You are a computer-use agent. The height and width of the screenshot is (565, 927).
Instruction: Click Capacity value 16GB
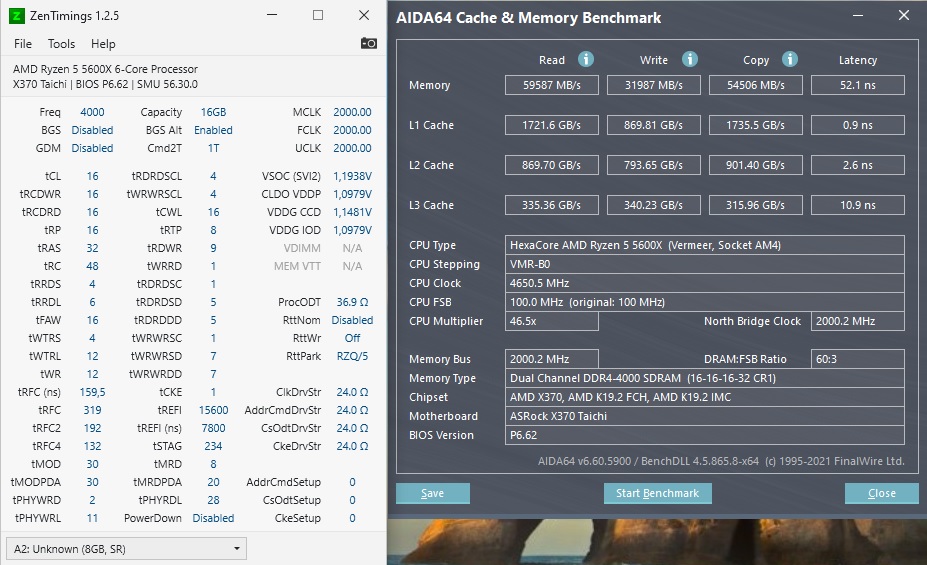pos(213,112)
